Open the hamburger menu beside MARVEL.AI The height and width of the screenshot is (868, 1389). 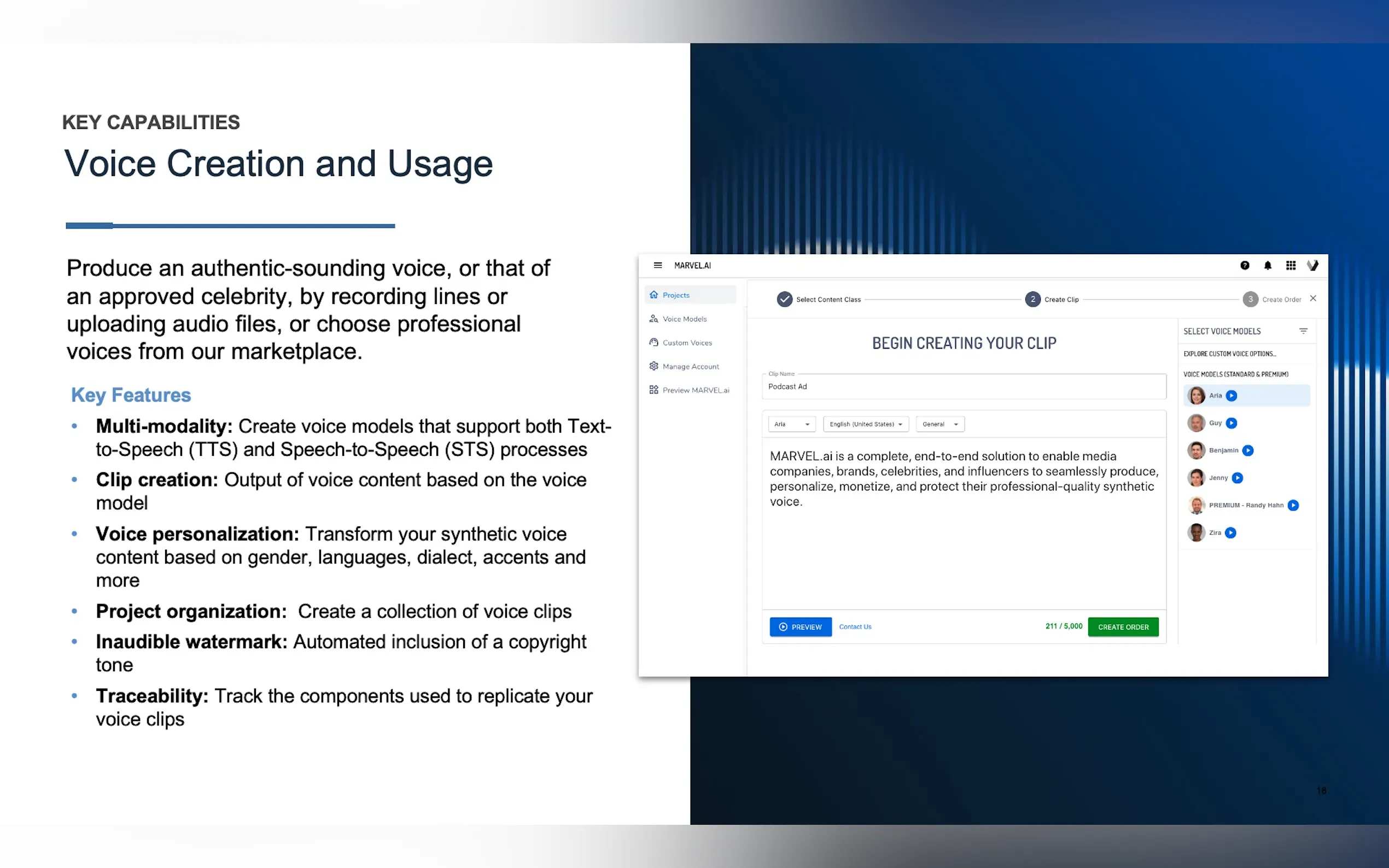(657, 265)
